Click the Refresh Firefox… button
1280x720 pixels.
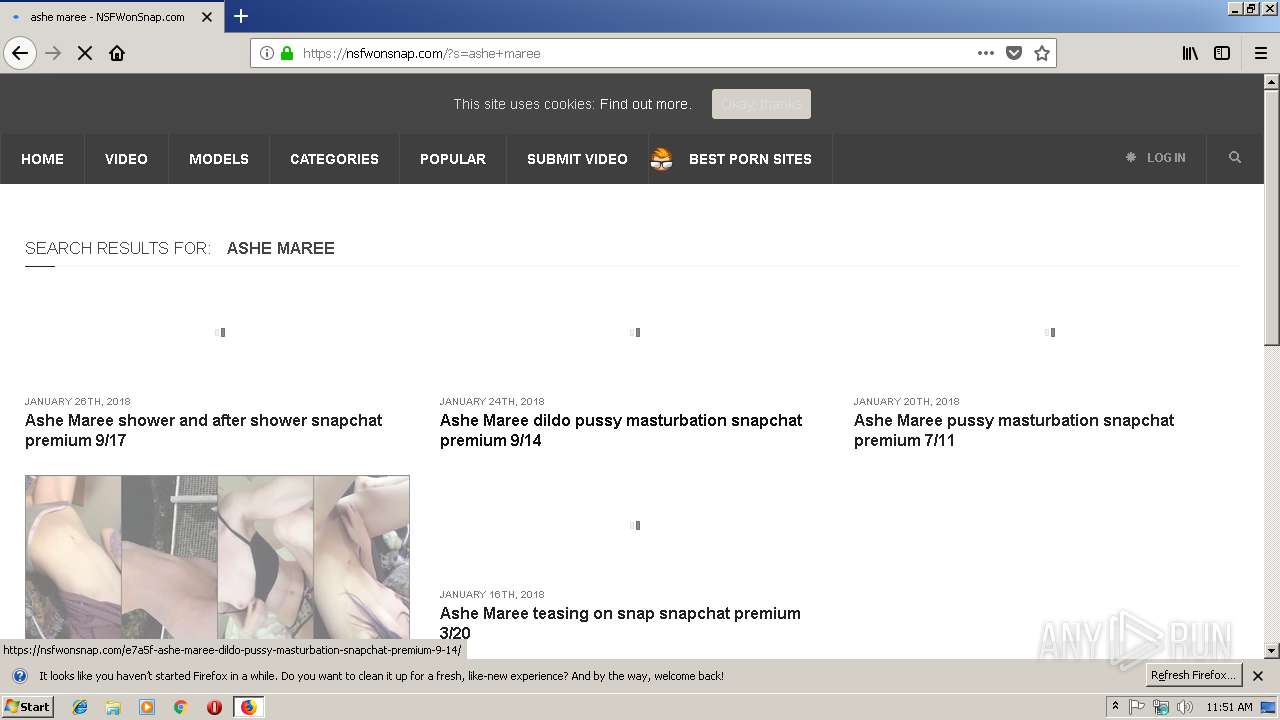pyautogui.click(x=1194, y=676)
